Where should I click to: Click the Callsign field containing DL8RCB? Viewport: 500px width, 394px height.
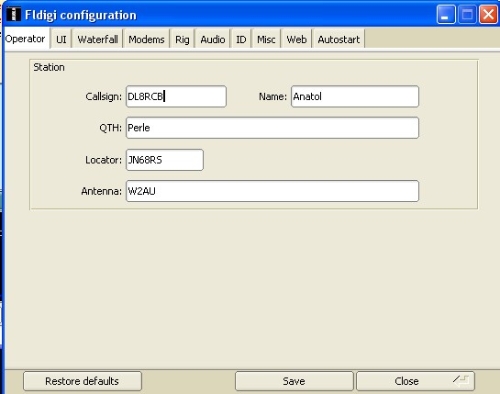coord(176,96)
